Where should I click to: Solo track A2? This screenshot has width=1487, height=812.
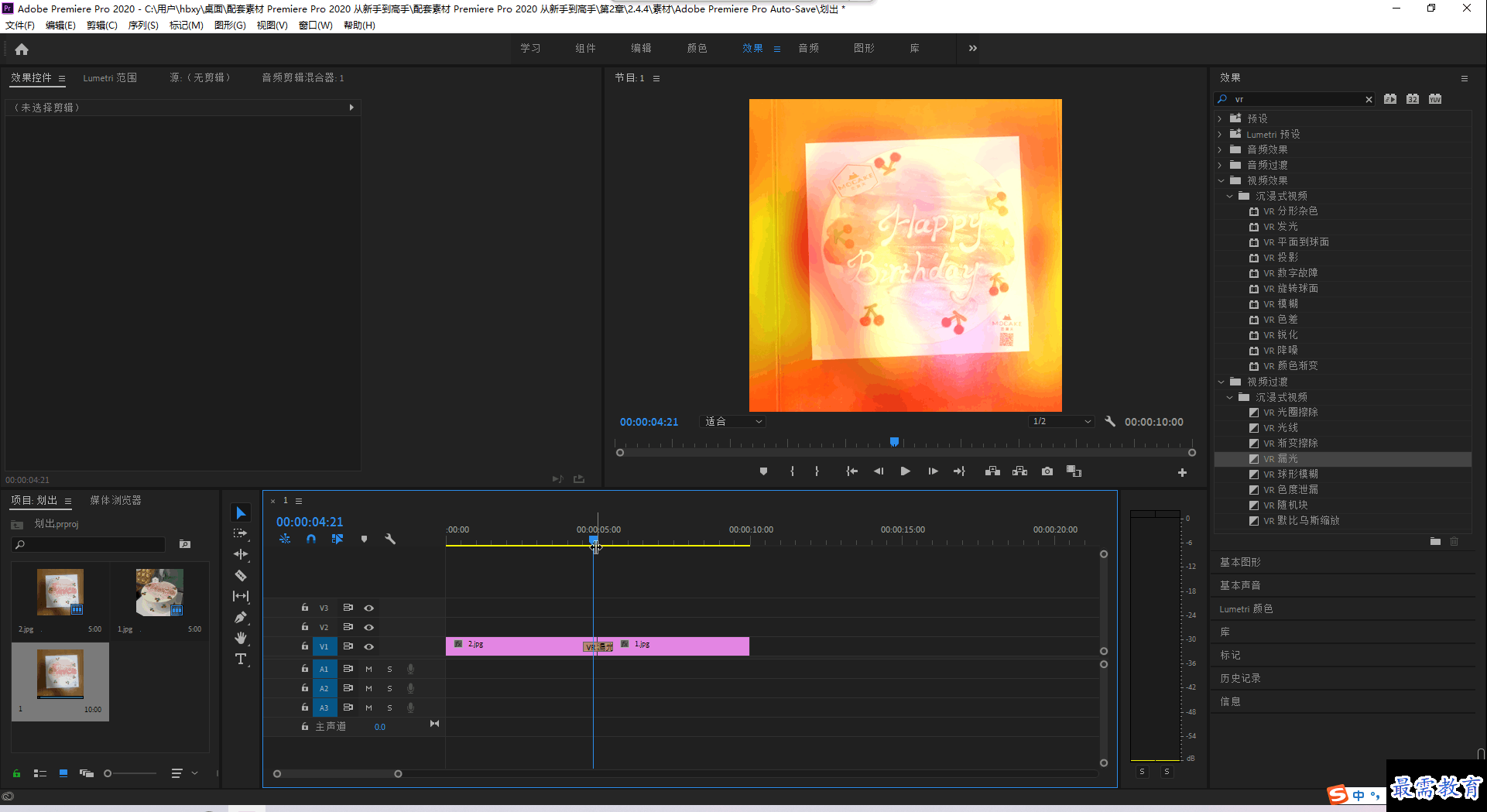point(389,688)
